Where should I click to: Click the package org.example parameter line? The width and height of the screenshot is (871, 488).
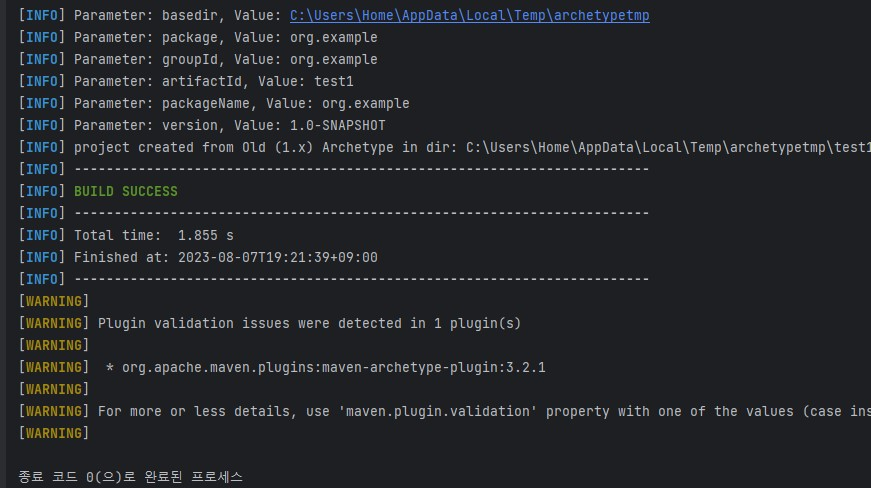click(198, 37)
